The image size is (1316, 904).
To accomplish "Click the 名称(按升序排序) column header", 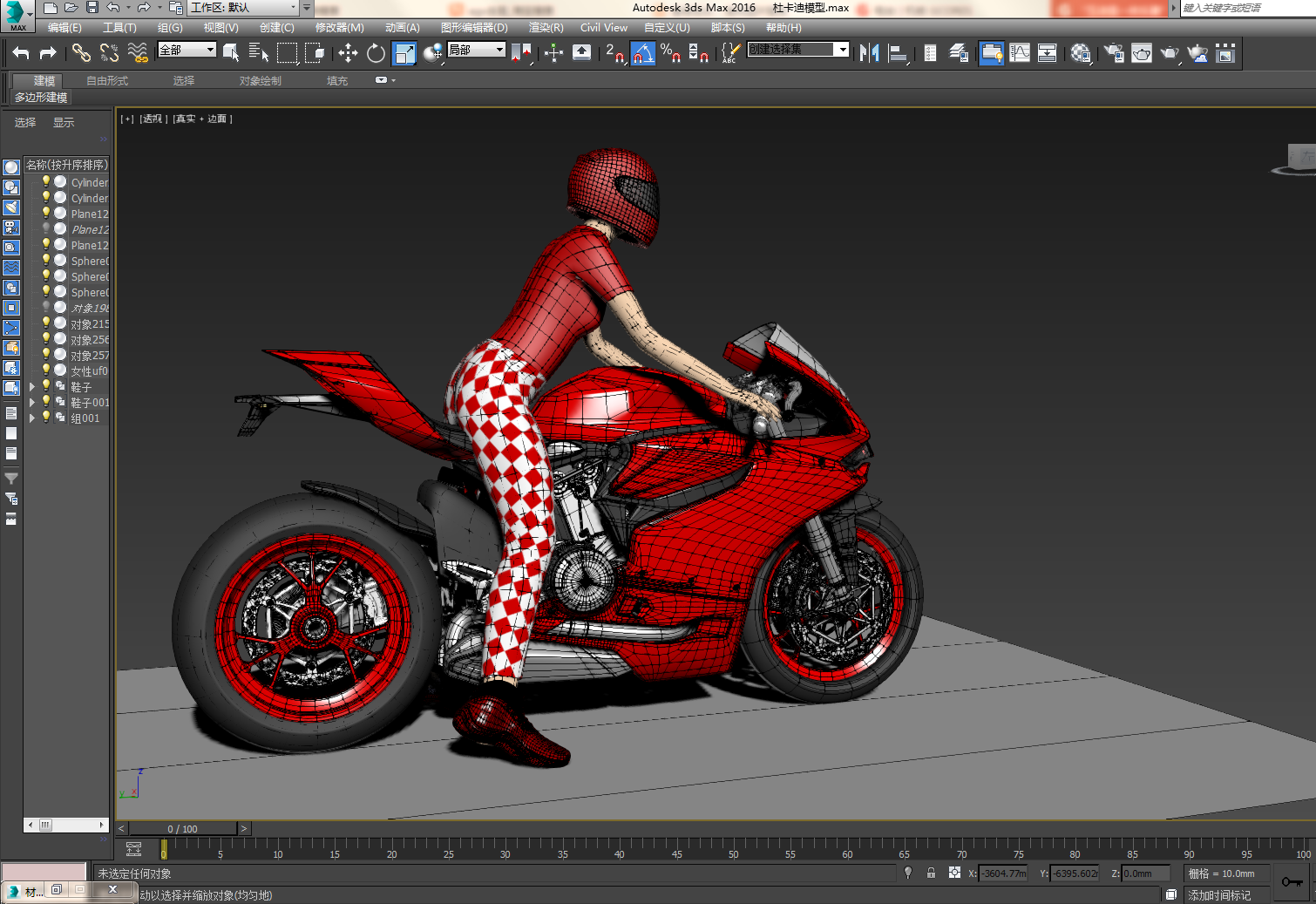I will pyautogui.click(x=66, y=165).
